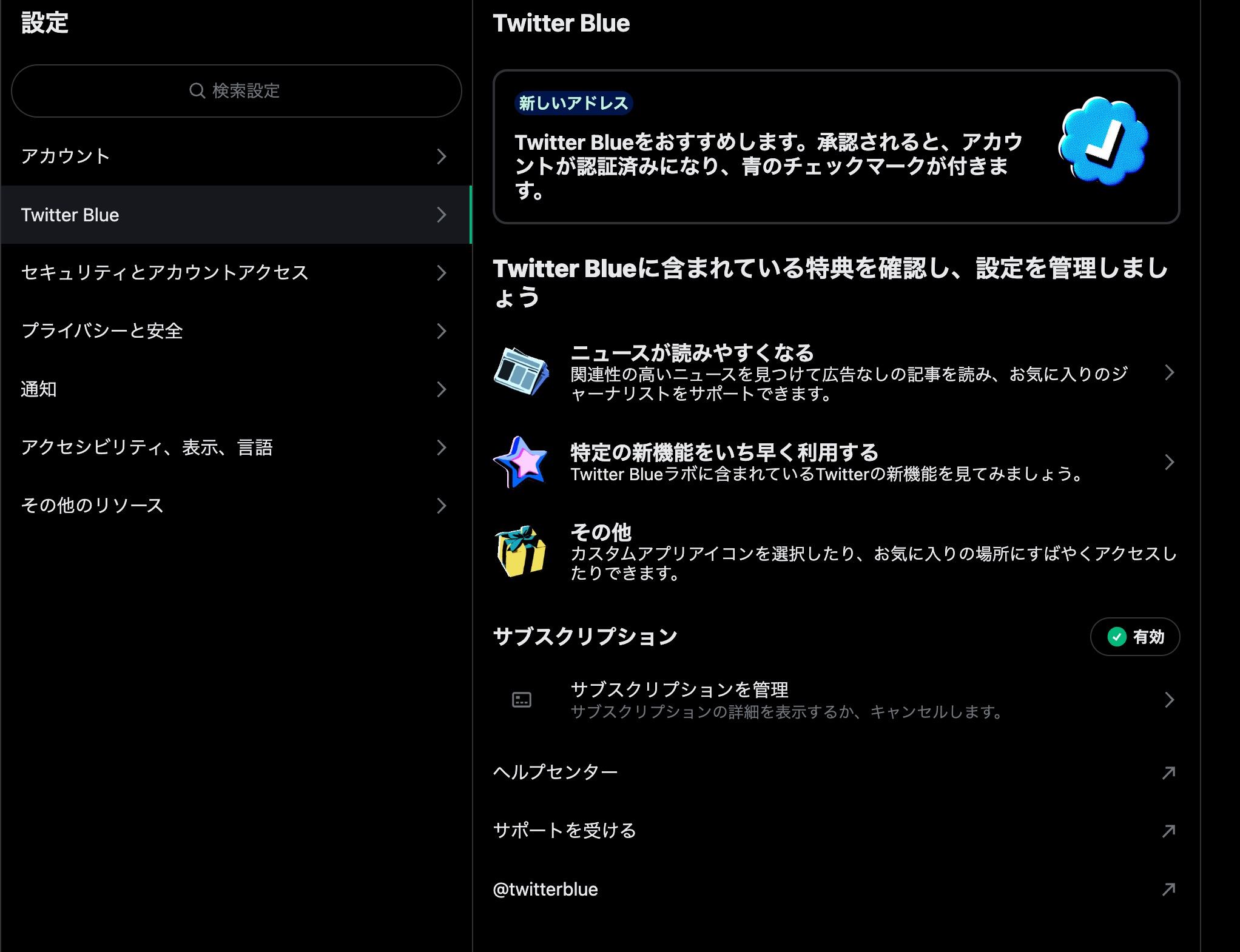Image resolution: width=1240 pixels, height=952 pixels.
Task: Open the ヘルプセンター link
Action: [x=836, y=773]
